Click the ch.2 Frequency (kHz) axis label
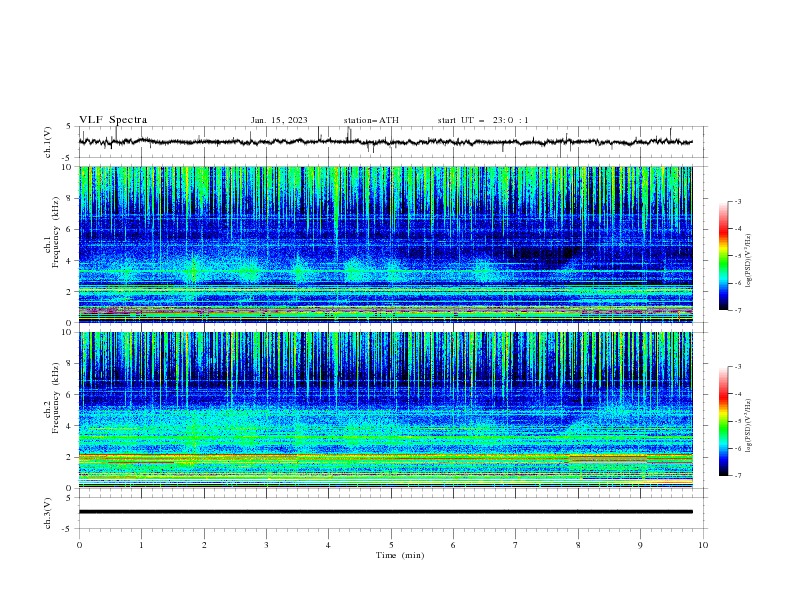Viewport: 792px width, 612px height. pos(52,398)
